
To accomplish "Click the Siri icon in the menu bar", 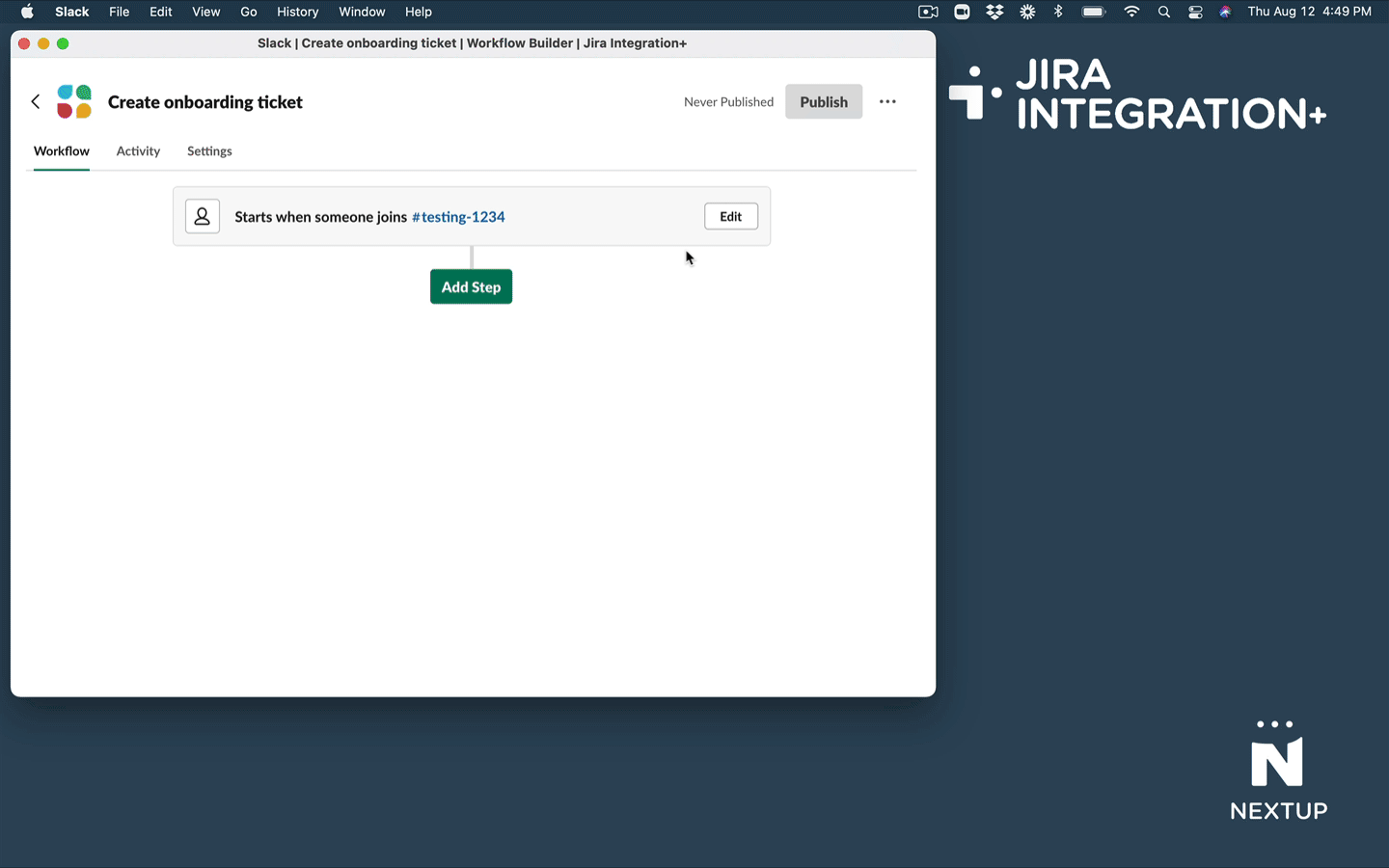I will pos(1225,12).
